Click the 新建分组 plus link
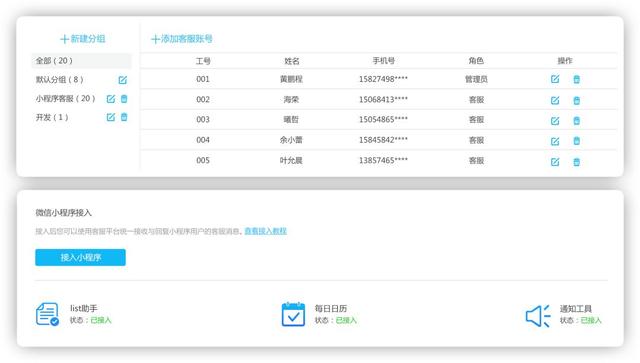Image resolution: width=640 pixels, height=363 pixels. click(83, 39)
